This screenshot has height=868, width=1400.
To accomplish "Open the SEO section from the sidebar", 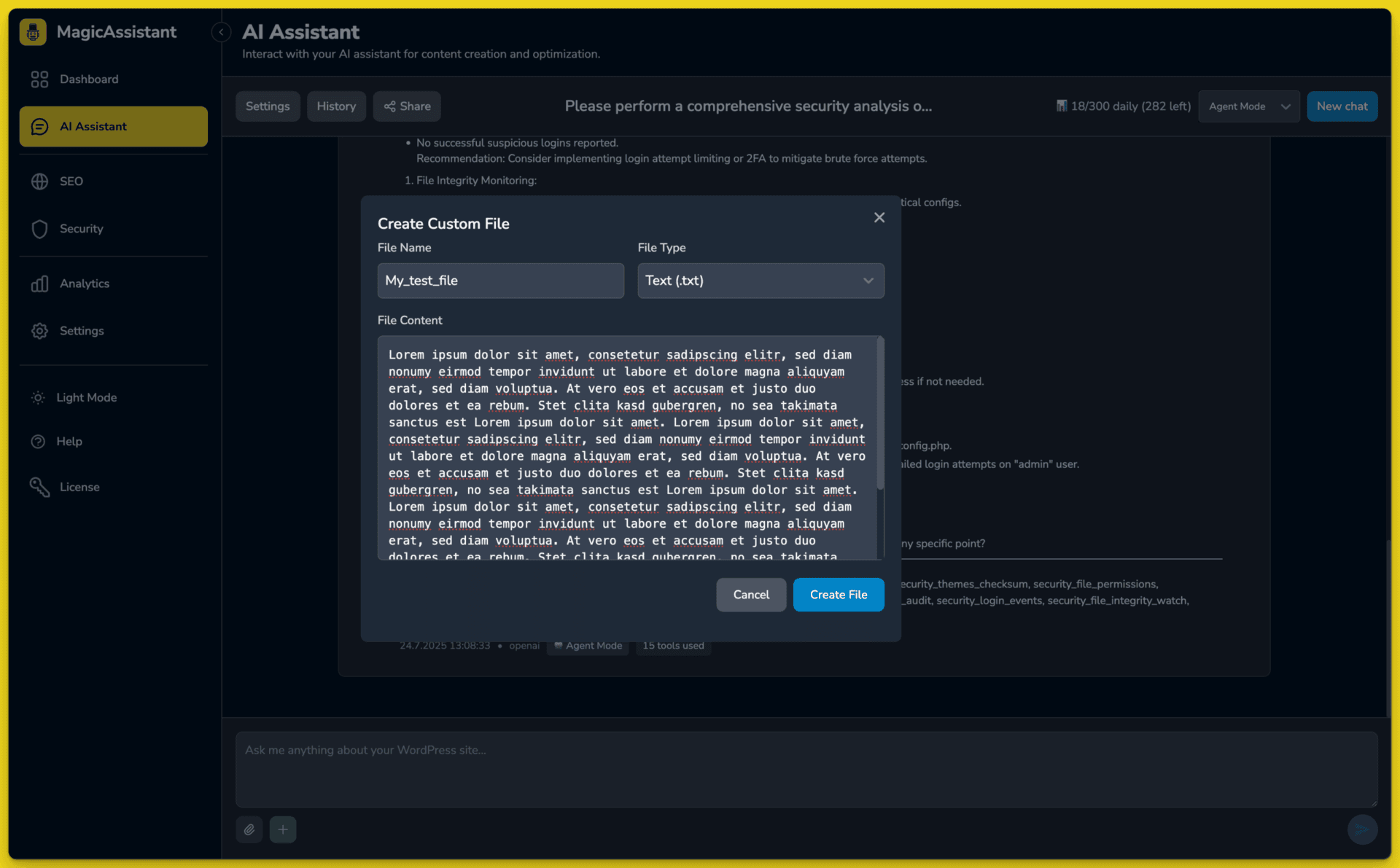I will 71,181.
